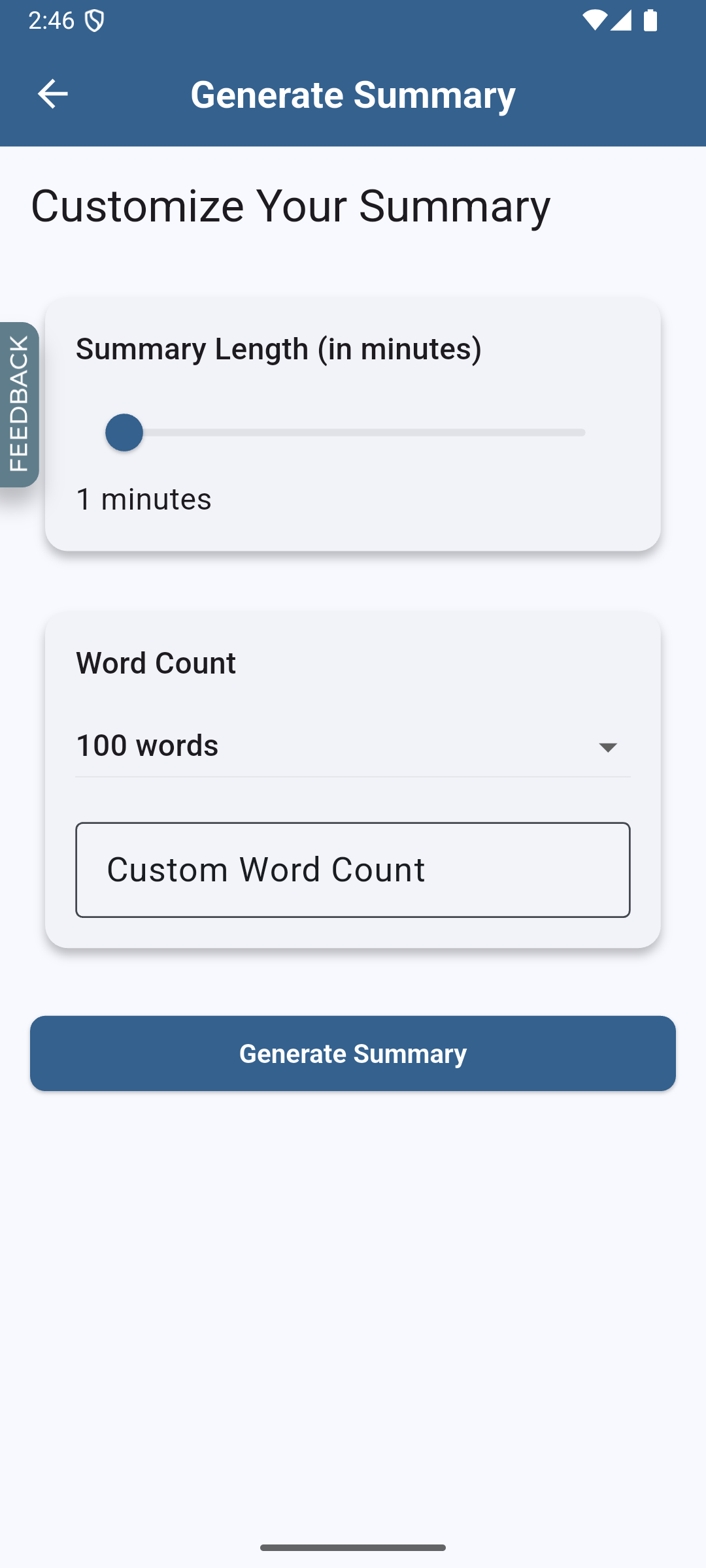
Task: Tap the 1 minutes value text
Action: click(144, 499)
